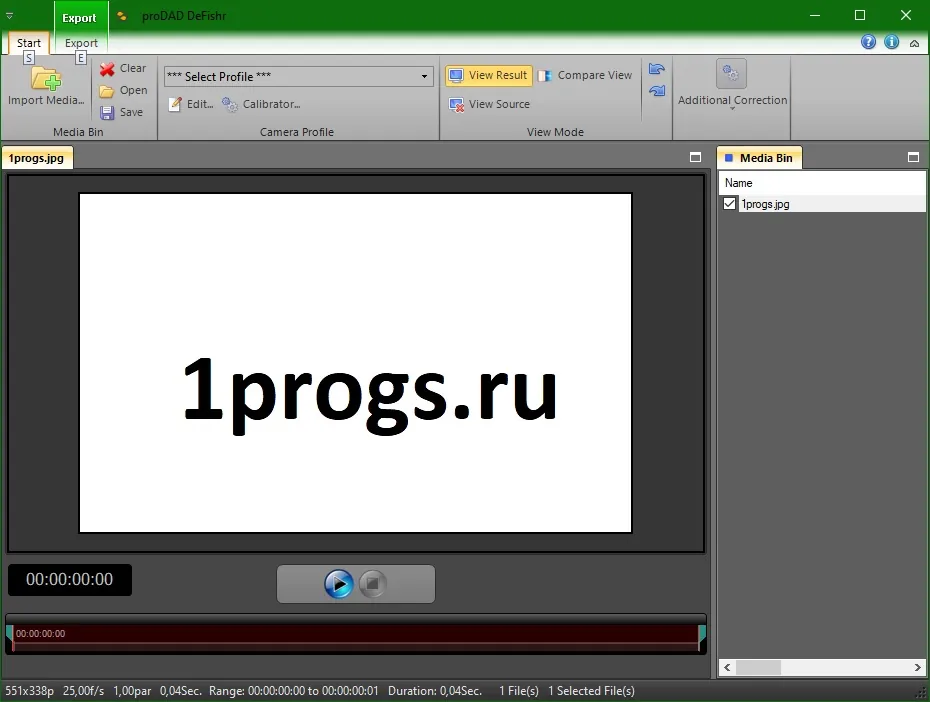Toggle View Result mode
930x702 pixels.
click(489, 75)
